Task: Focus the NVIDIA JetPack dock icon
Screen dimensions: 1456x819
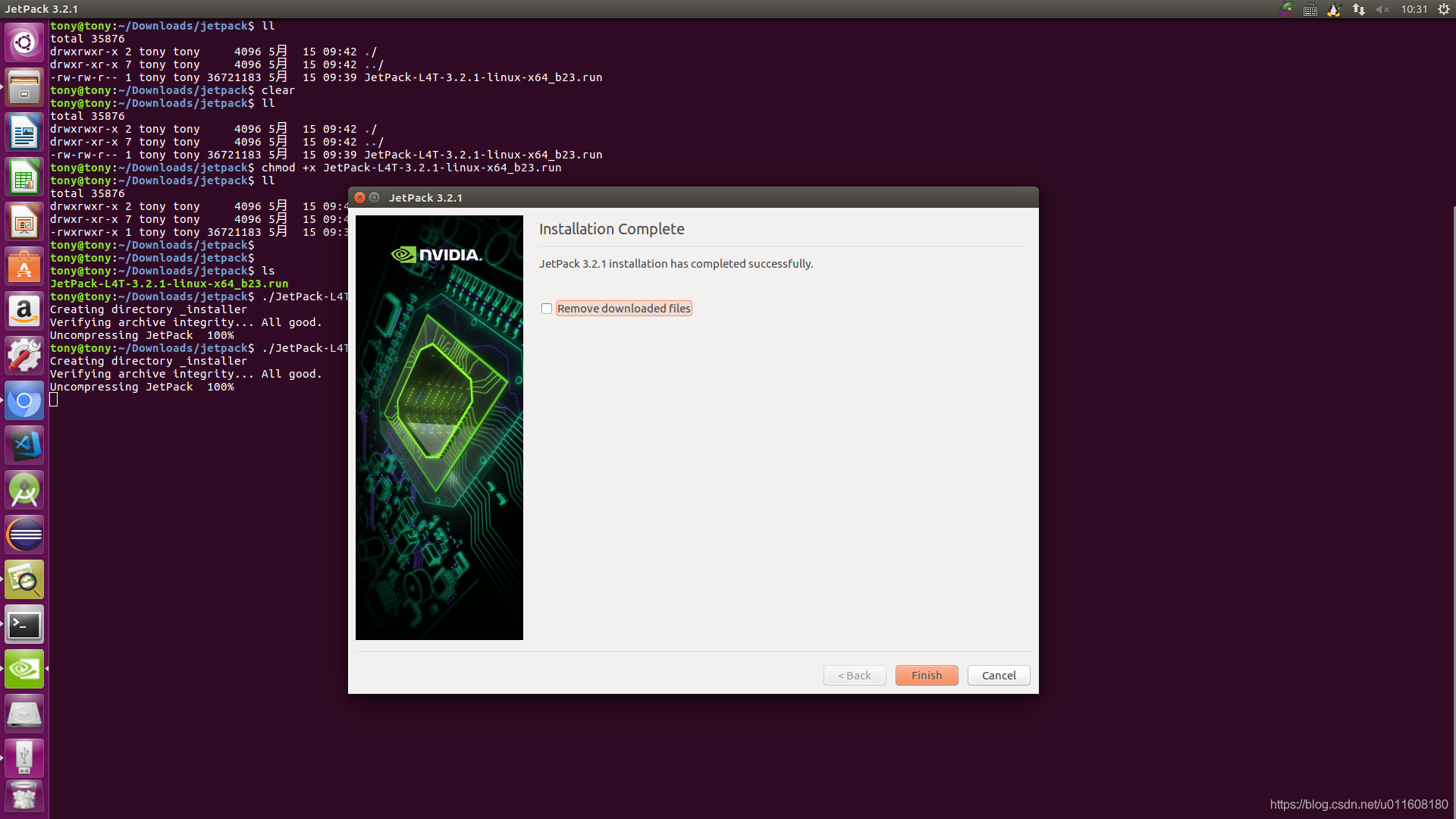Action: tap(24, 669)
